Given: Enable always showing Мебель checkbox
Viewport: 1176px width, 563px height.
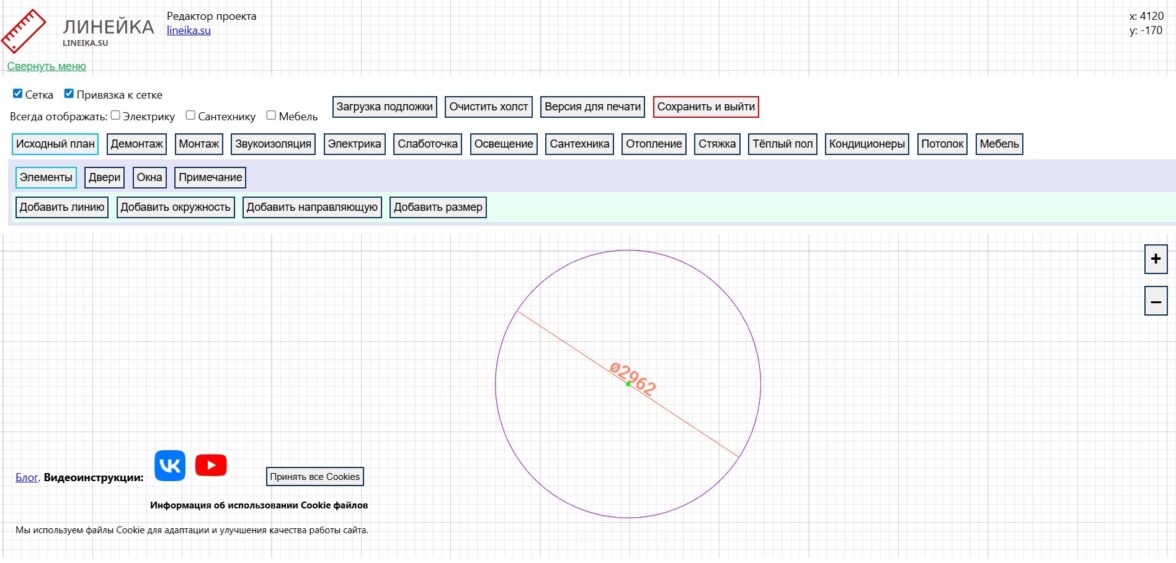Looking at the screenshot, I should [x=272, y=115].
